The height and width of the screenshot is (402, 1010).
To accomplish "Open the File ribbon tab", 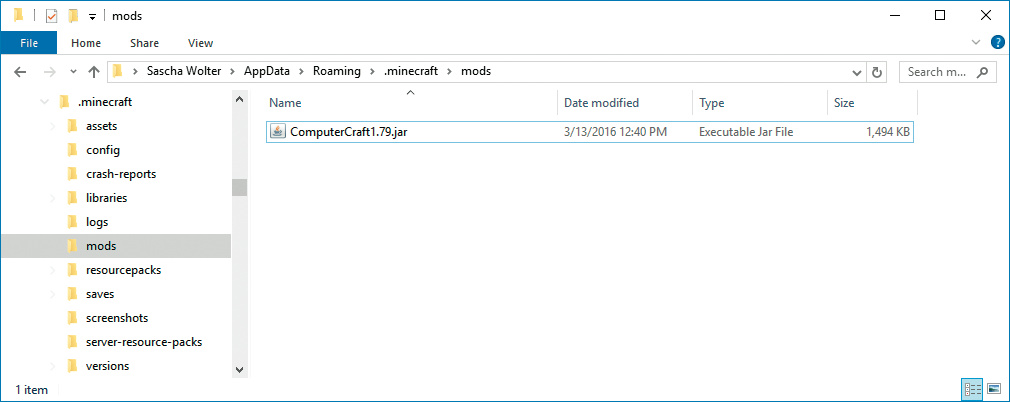I will [x=28, y=43].
